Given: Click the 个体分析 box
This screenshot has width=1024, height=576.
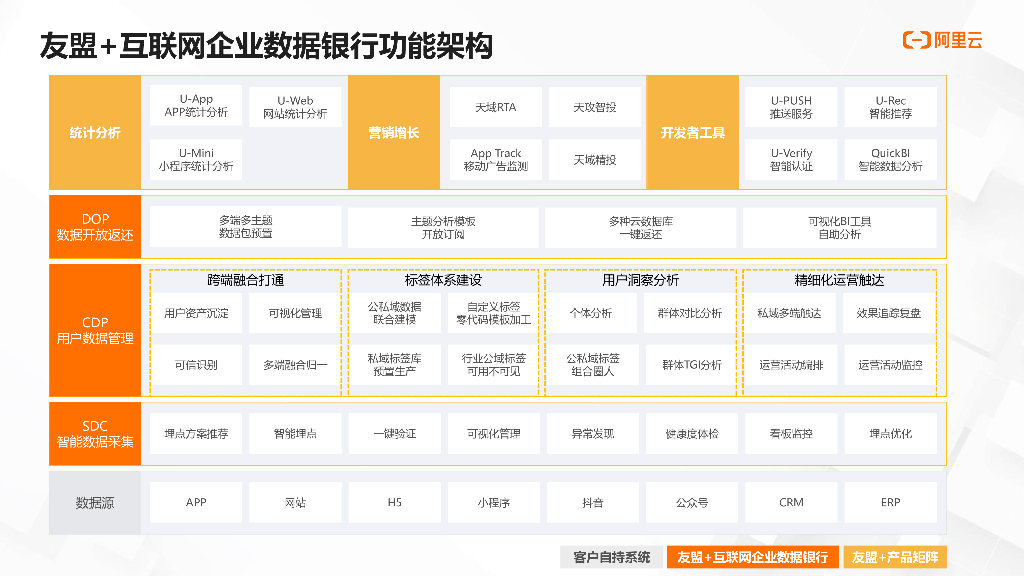Looking at the screenshot, I should click(x=592, y=313).
